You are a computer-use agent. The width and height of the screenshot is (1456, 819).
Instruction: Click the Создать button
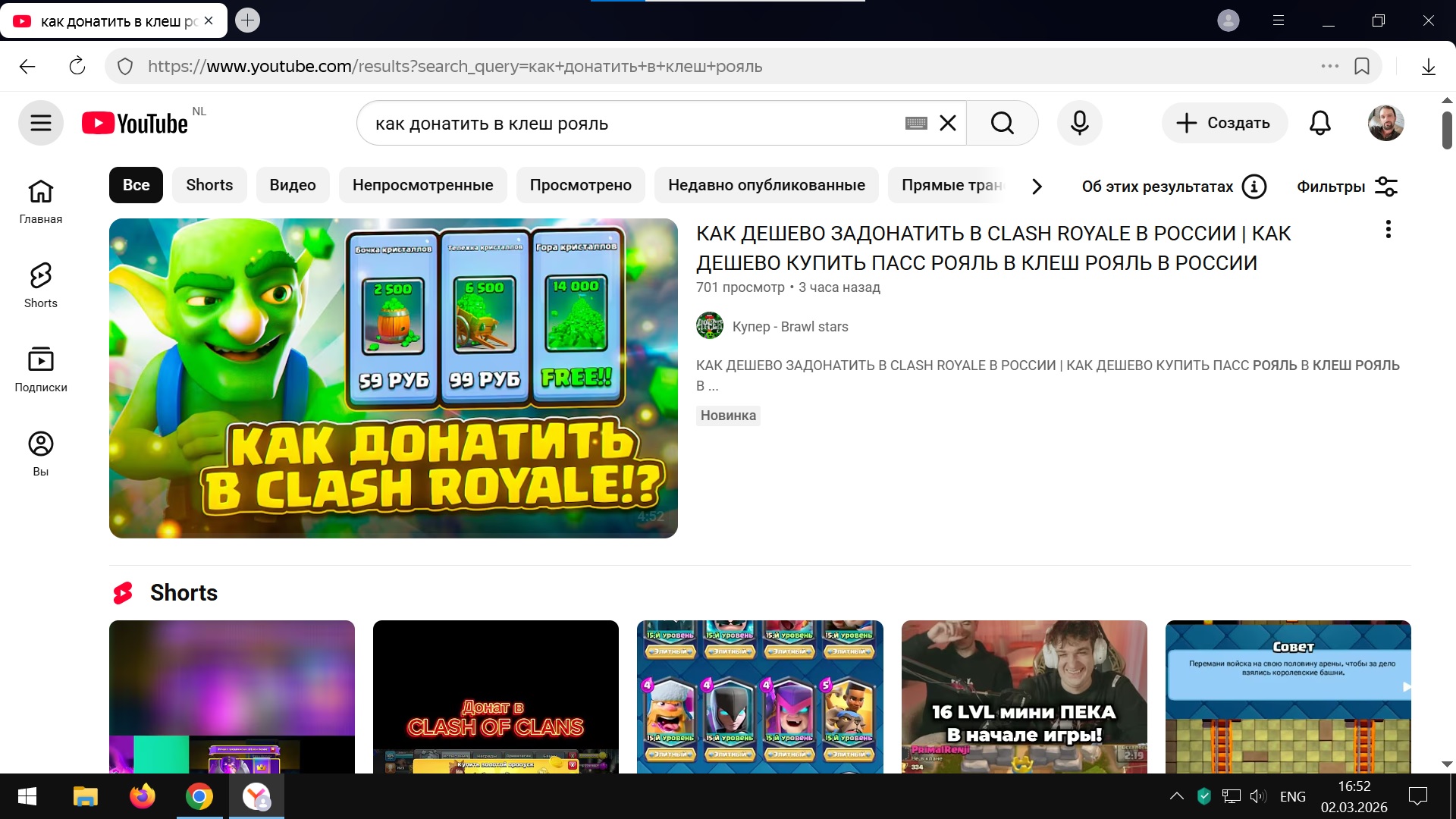coord(1224,123)
